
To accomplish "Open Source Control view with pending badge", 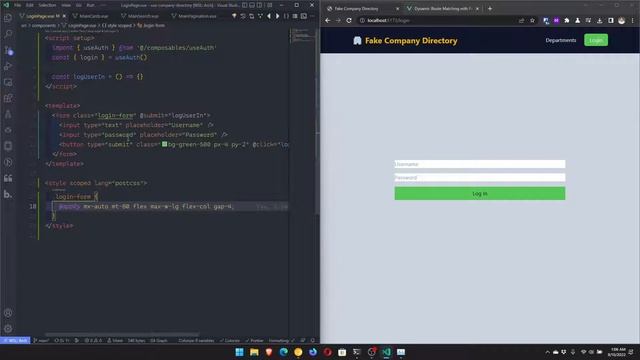I will point(8,50).
